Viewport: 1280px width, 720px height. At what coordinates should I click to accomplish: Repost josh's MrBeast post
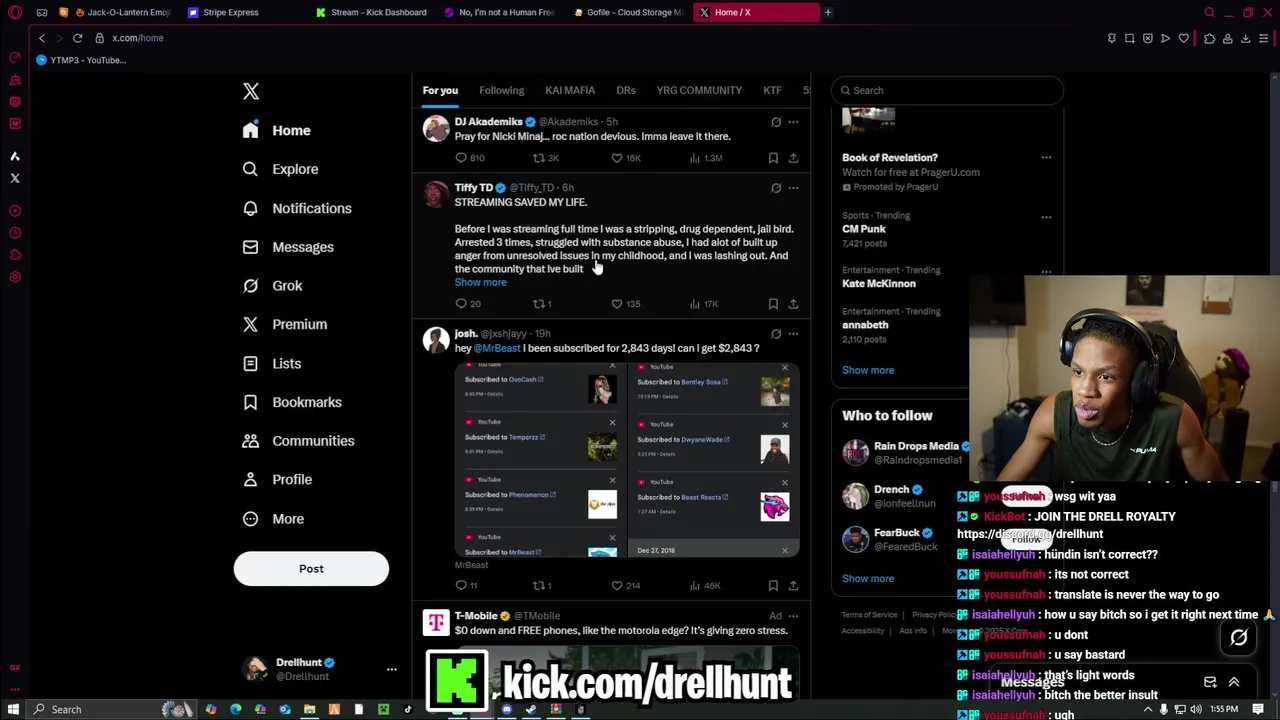(538, 586)
